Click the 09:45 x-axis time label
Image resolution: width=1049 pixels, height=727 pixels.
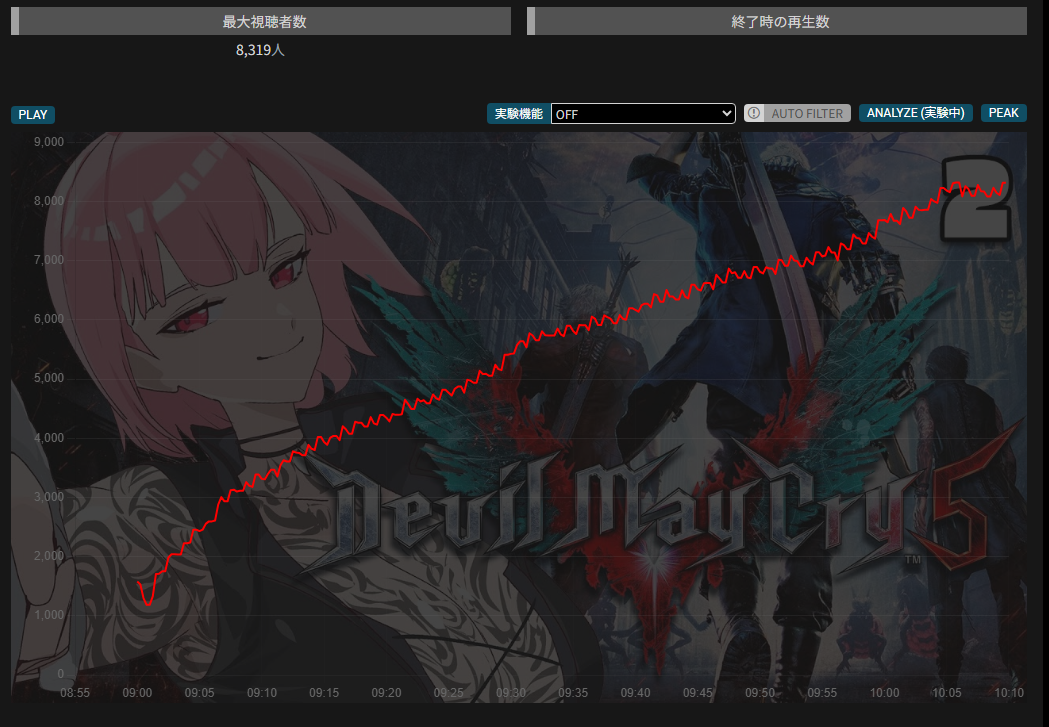tap(698, 693)
